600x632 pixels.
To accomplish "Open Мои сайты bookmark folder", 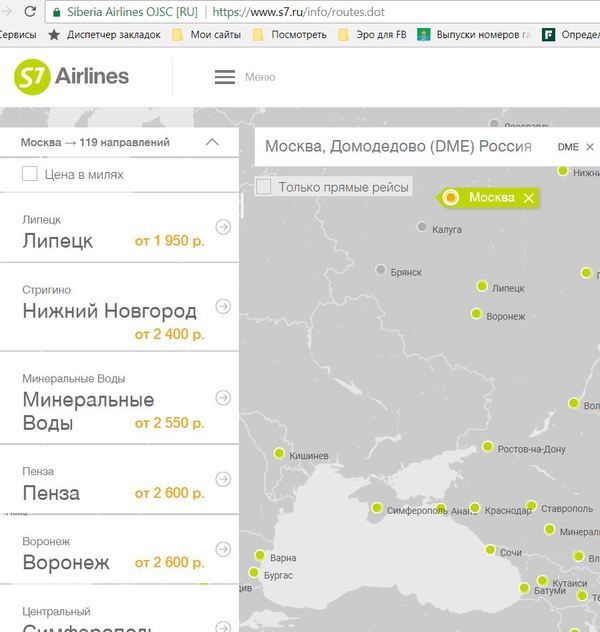I will point(206,34).
